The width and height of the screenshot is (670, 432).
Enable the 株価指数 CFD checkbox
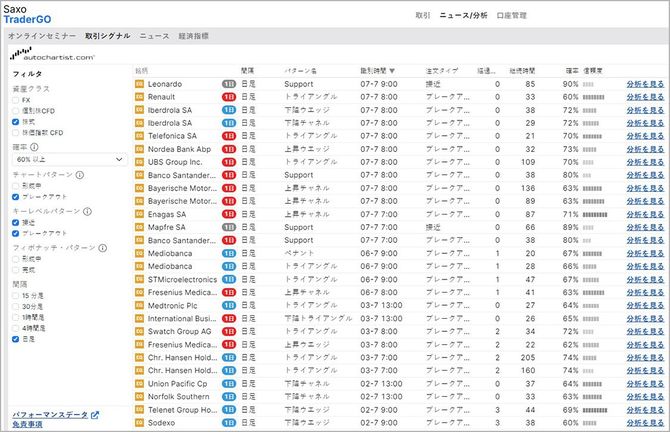click(16, 133)
